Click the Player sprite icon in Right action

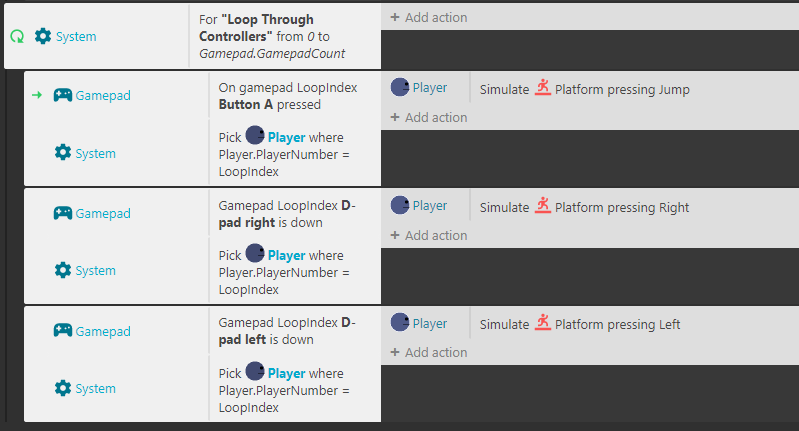(x=400, y=205)
